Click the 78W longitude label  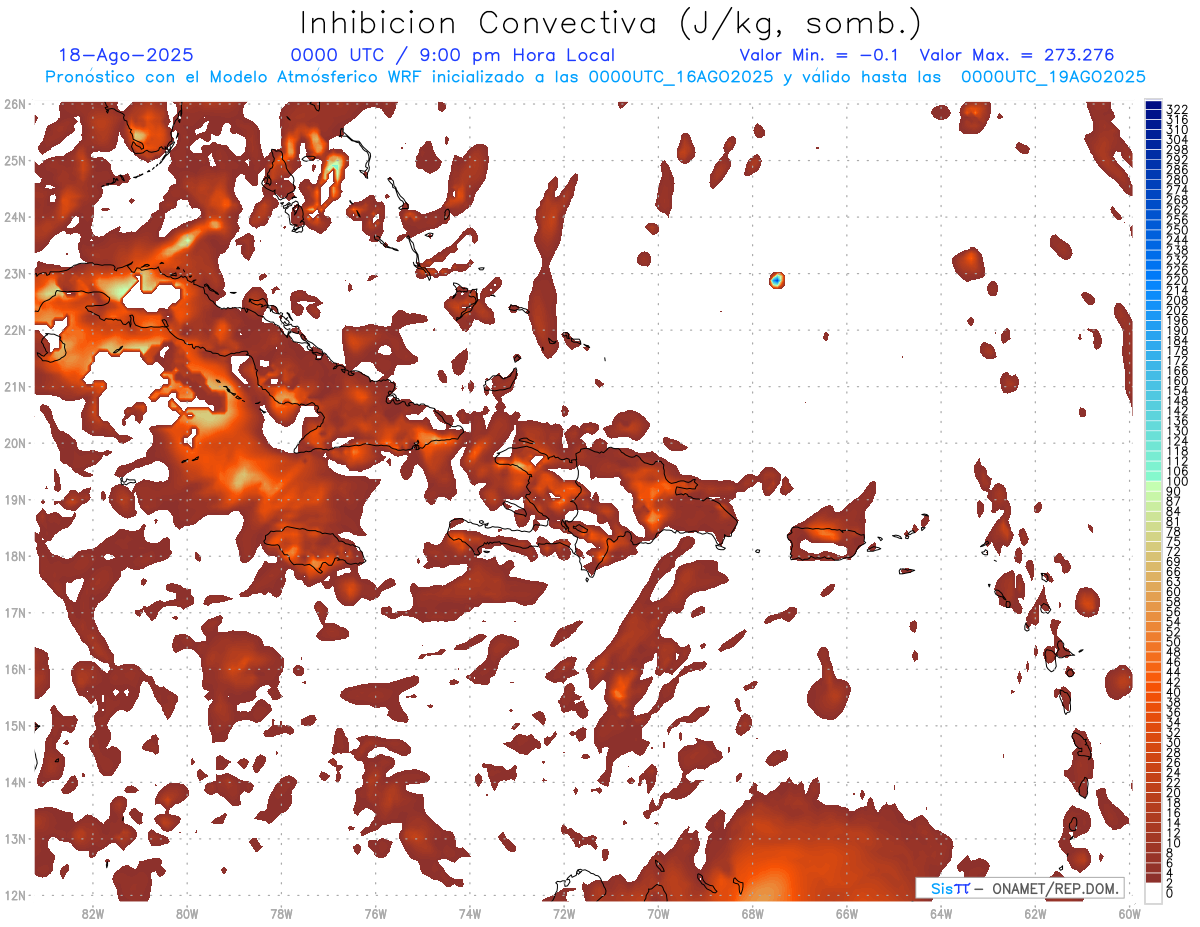tap(281, 913)
